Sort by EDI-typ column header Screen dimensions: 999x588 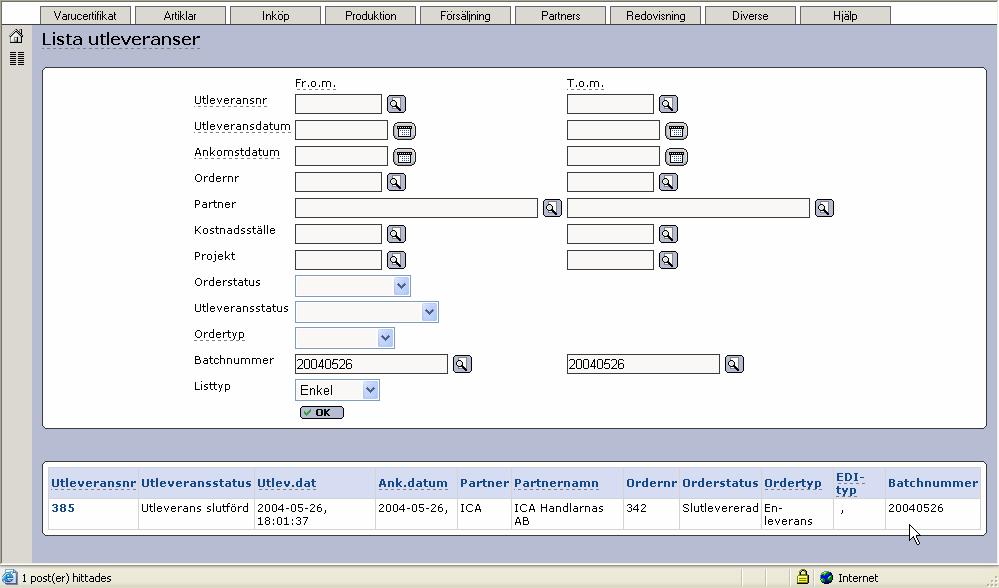click(850, 484)
